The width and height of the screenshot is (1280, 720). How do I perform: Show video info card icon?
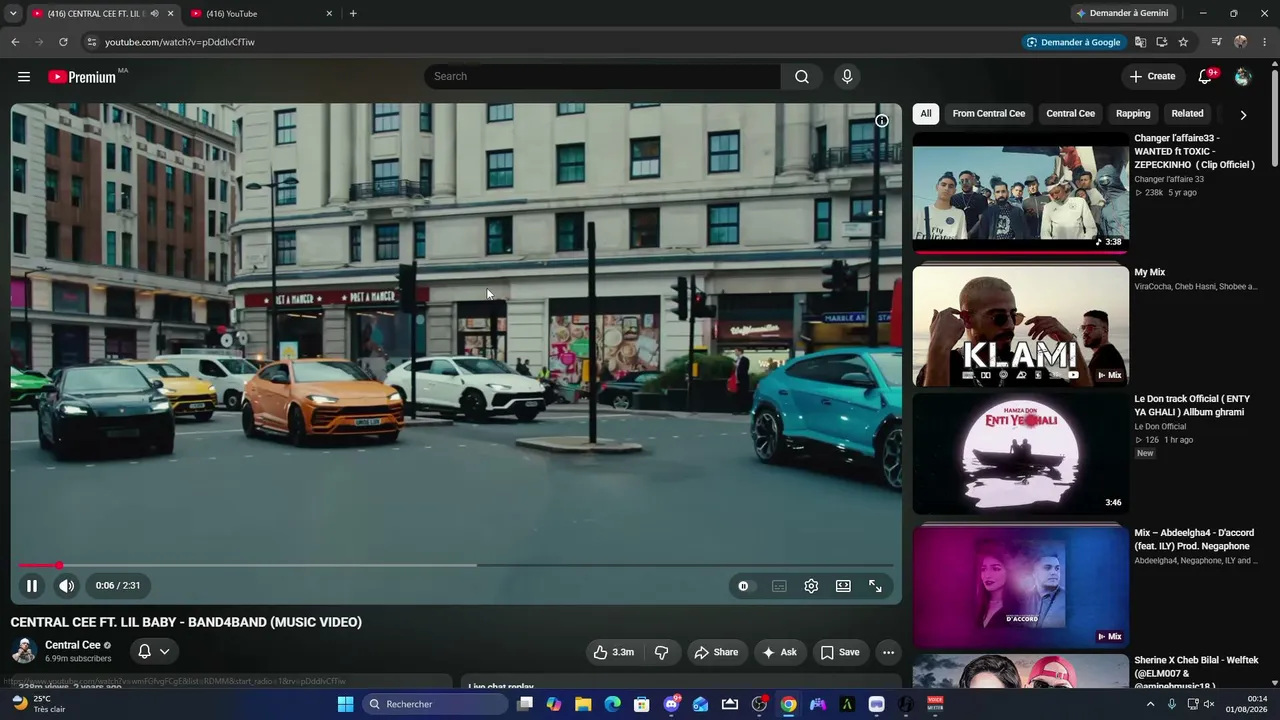881,121
